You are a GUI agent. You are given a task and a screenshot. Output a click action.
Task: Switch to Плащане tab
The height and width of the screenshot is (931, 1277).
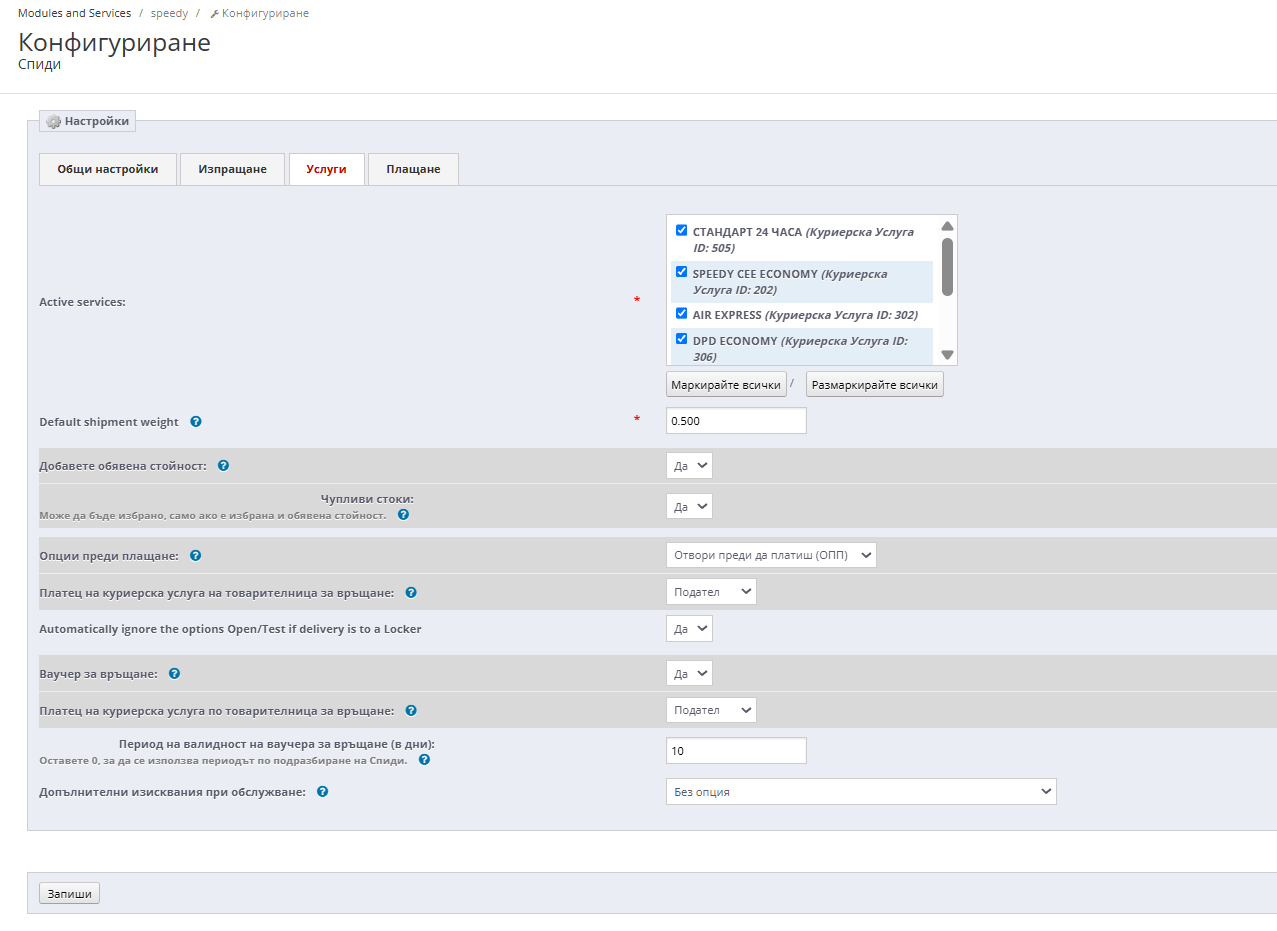tap(413, 169)
